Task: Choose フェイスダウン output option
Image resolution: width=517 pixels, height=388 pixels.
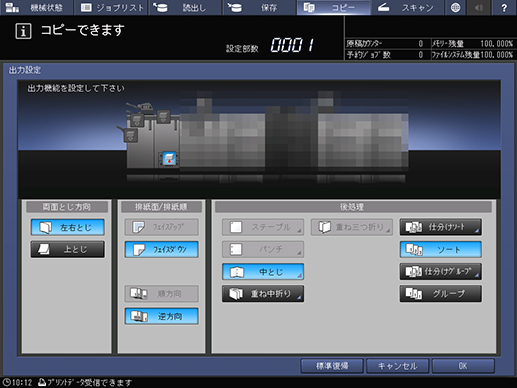Action: [162, 249]
